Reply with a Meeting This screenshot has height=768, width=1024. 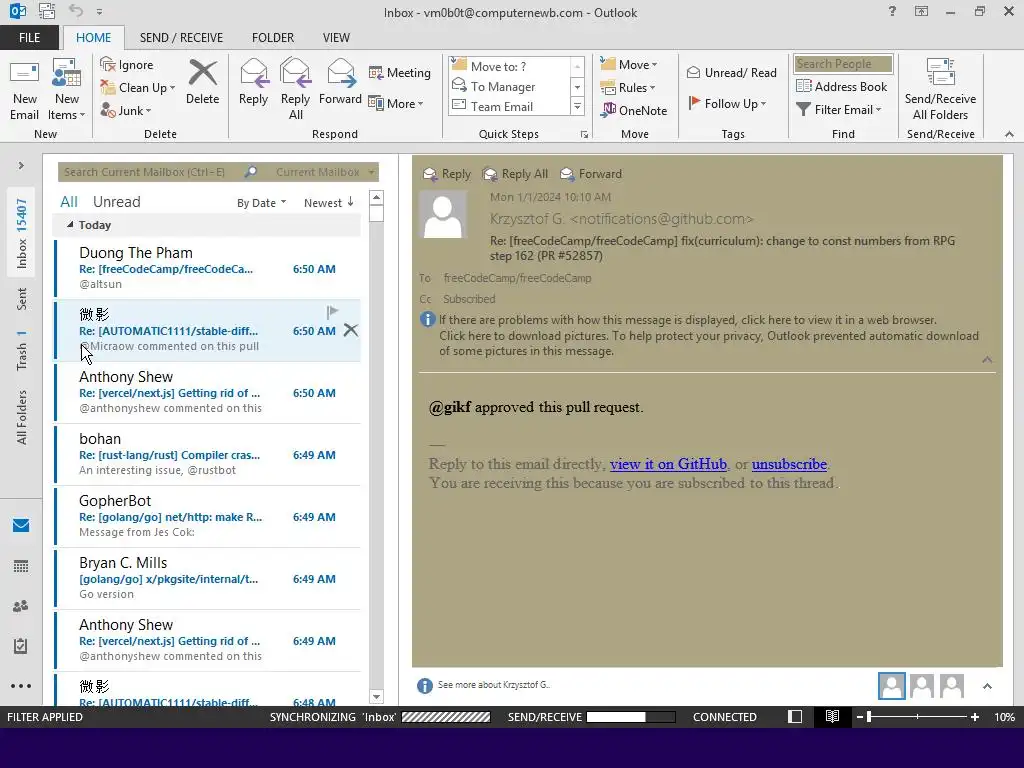(x=400, y=72)
